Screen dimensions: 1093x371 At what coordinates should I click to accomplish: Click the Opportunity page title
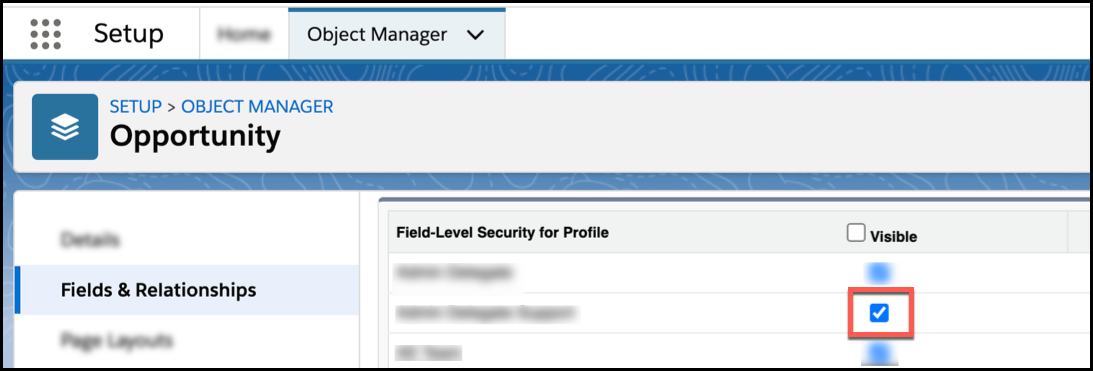pyautogui.click(x=195, y=137)
